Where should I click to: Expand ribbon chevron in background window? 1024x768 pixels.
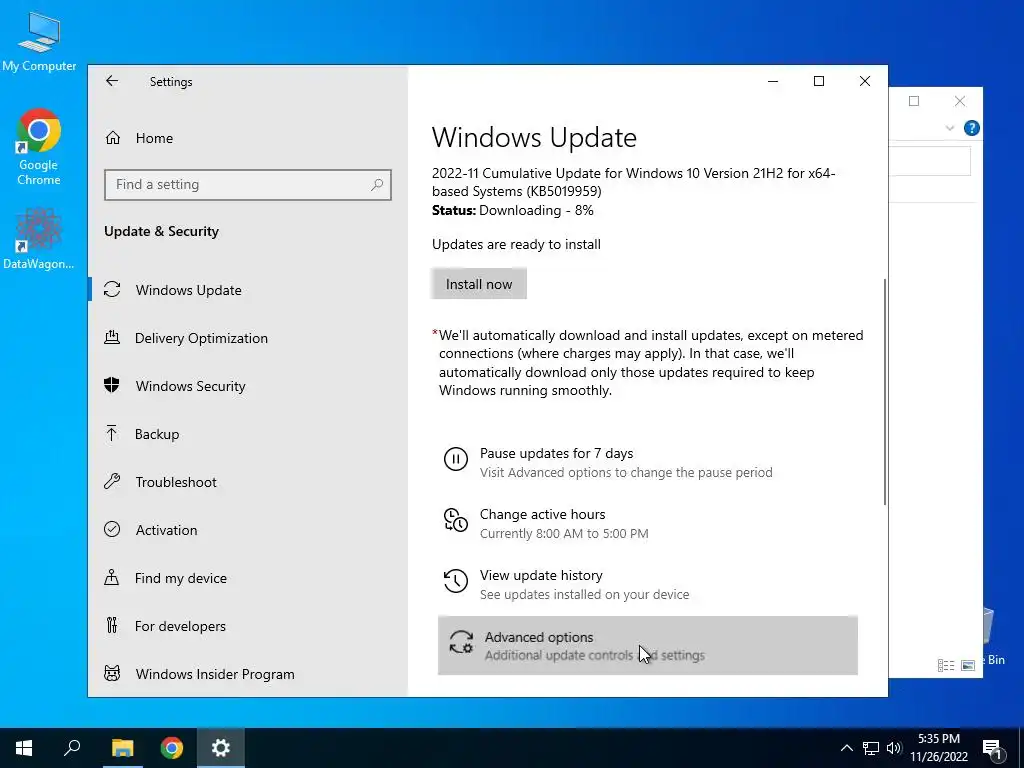click(950, 128)
